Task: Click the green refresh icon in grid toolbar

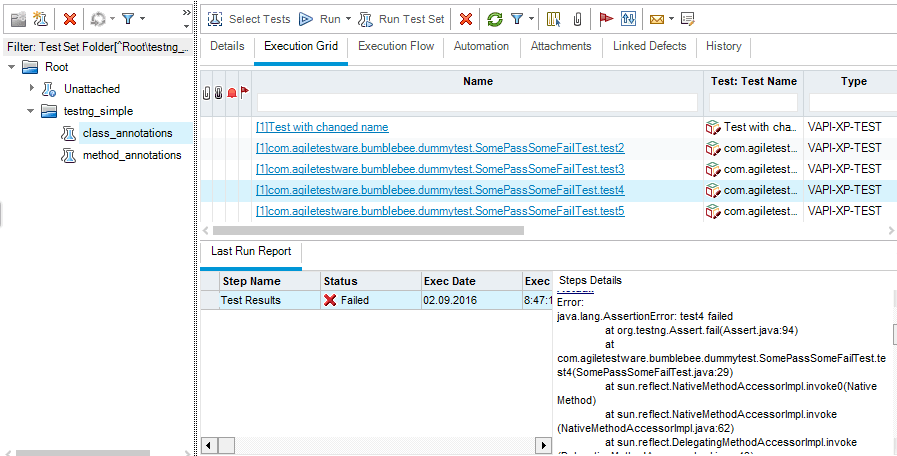Action: [x=494, y=19]
